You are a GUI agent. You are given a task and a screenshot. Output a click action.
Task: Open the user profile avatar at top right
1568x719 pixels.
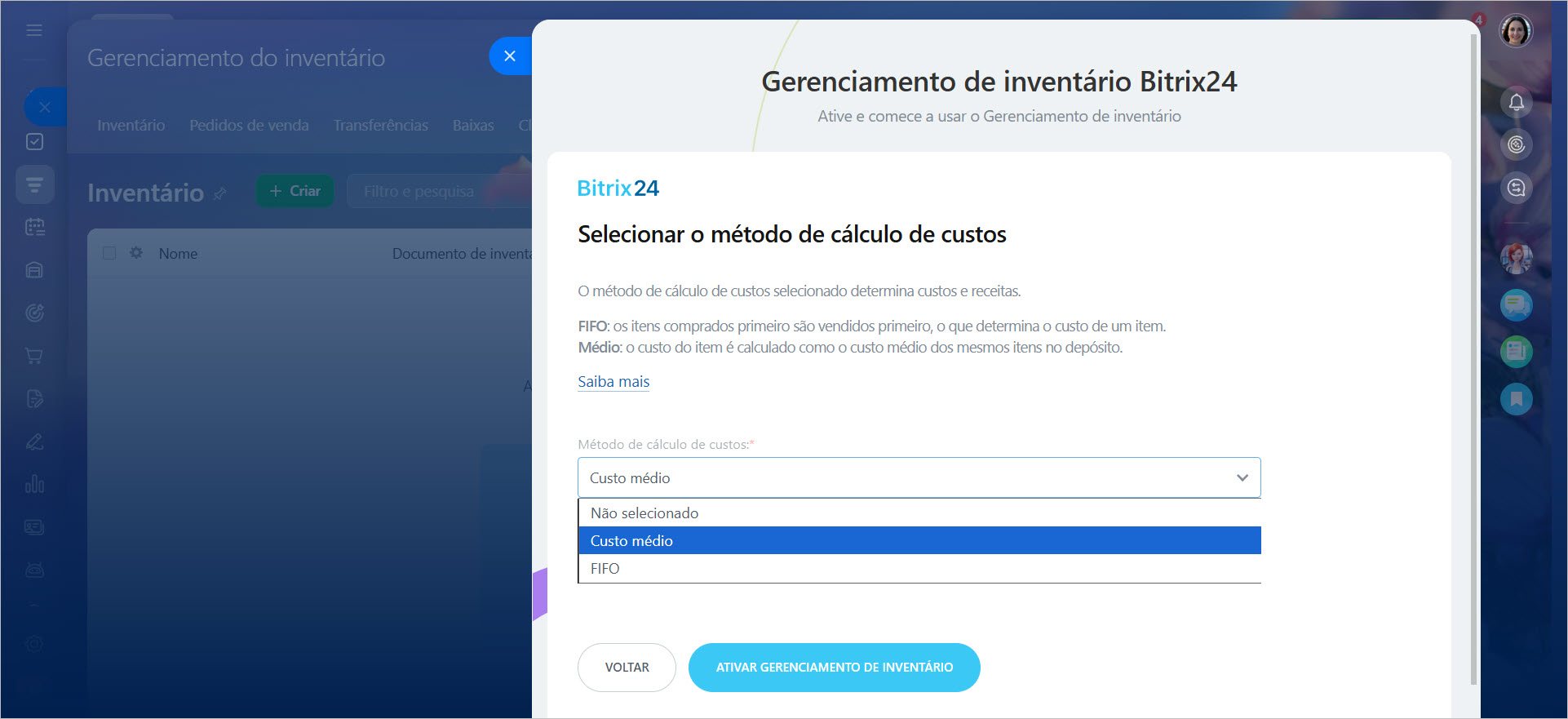tap(1517, 31)
